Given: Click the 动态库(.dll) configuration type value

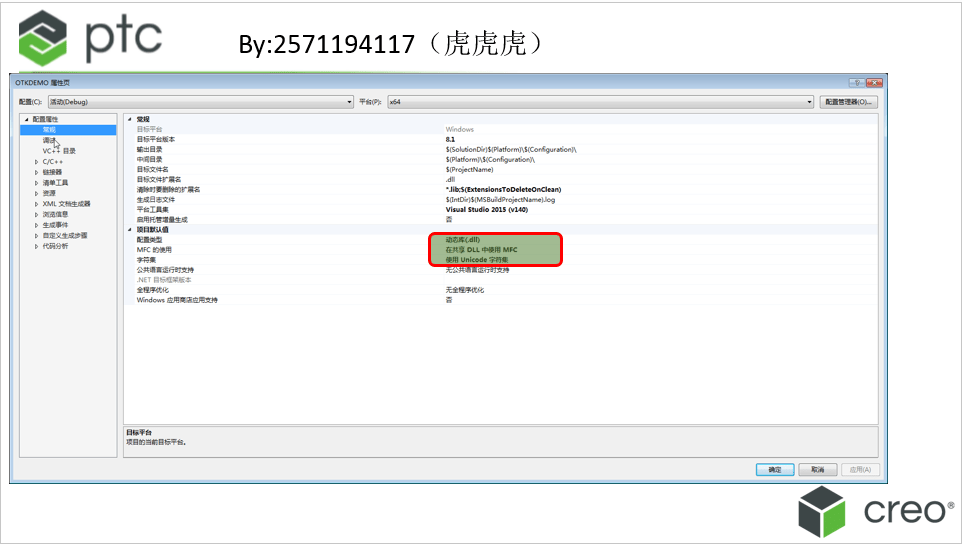Looking at the screenshot, I should [463, 240].
